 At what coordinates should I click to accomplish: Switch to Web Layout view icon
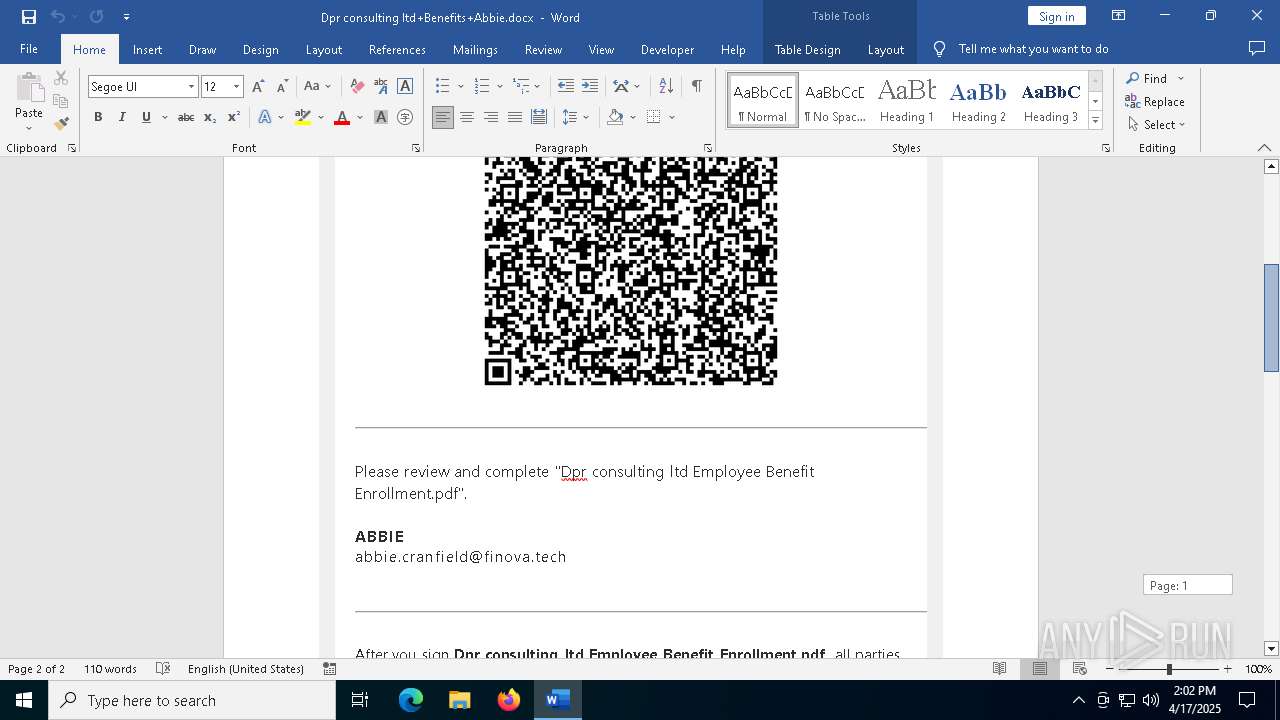click(x=1079, y=669)
